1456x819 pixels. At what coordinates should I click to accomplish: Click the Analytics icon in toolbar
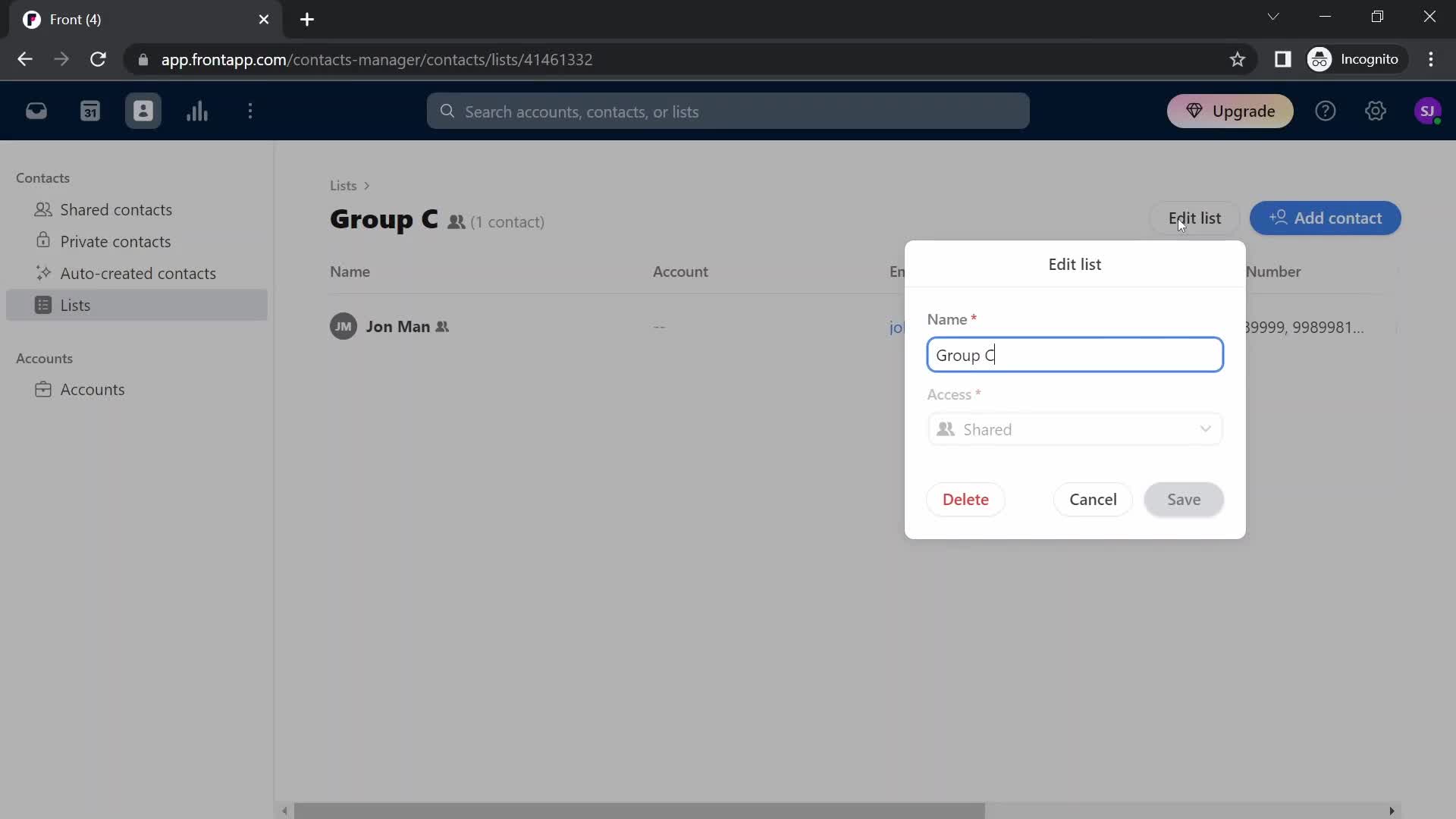[197, 111]
